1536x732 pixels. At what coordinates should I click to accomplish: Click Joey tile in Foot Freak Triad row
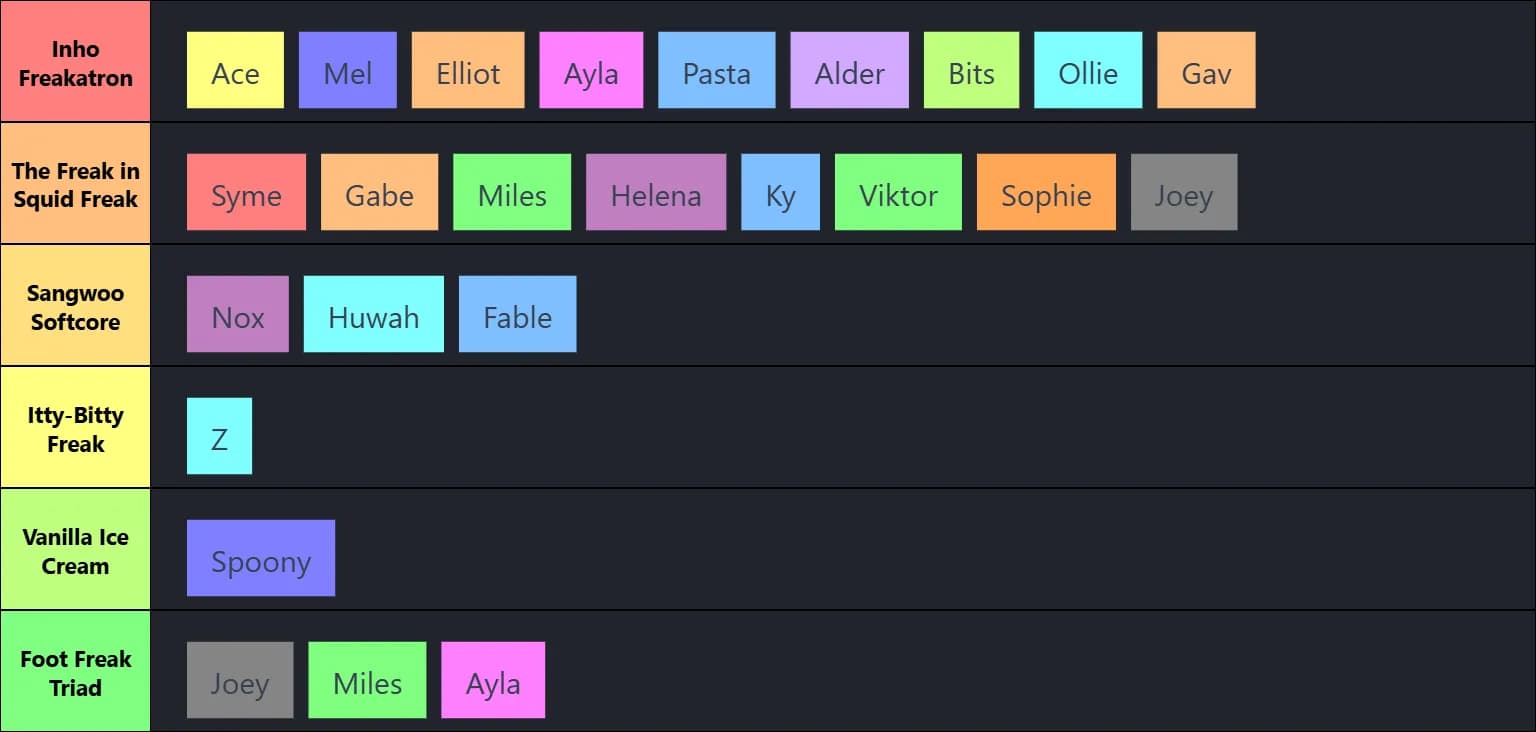coord(240,680)
